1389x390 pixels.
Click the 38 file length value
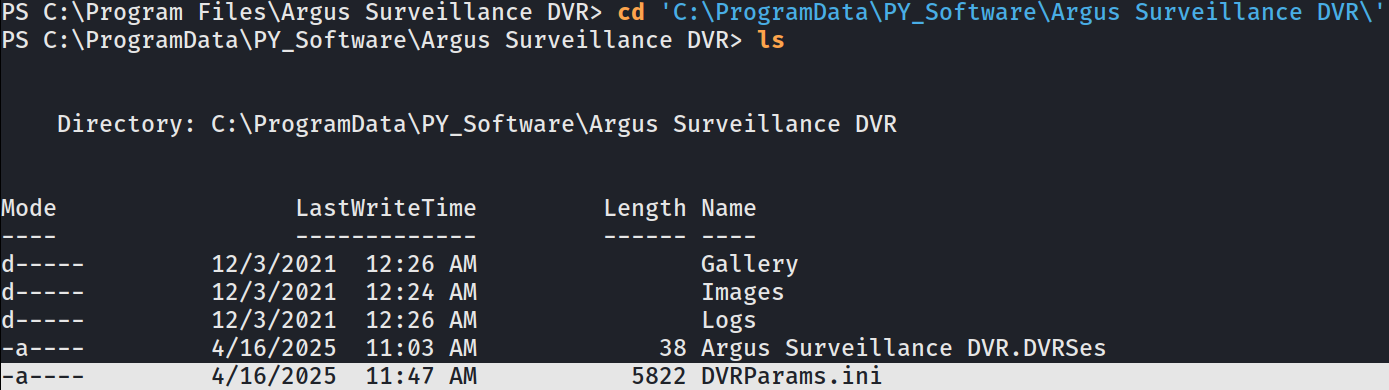672,348
